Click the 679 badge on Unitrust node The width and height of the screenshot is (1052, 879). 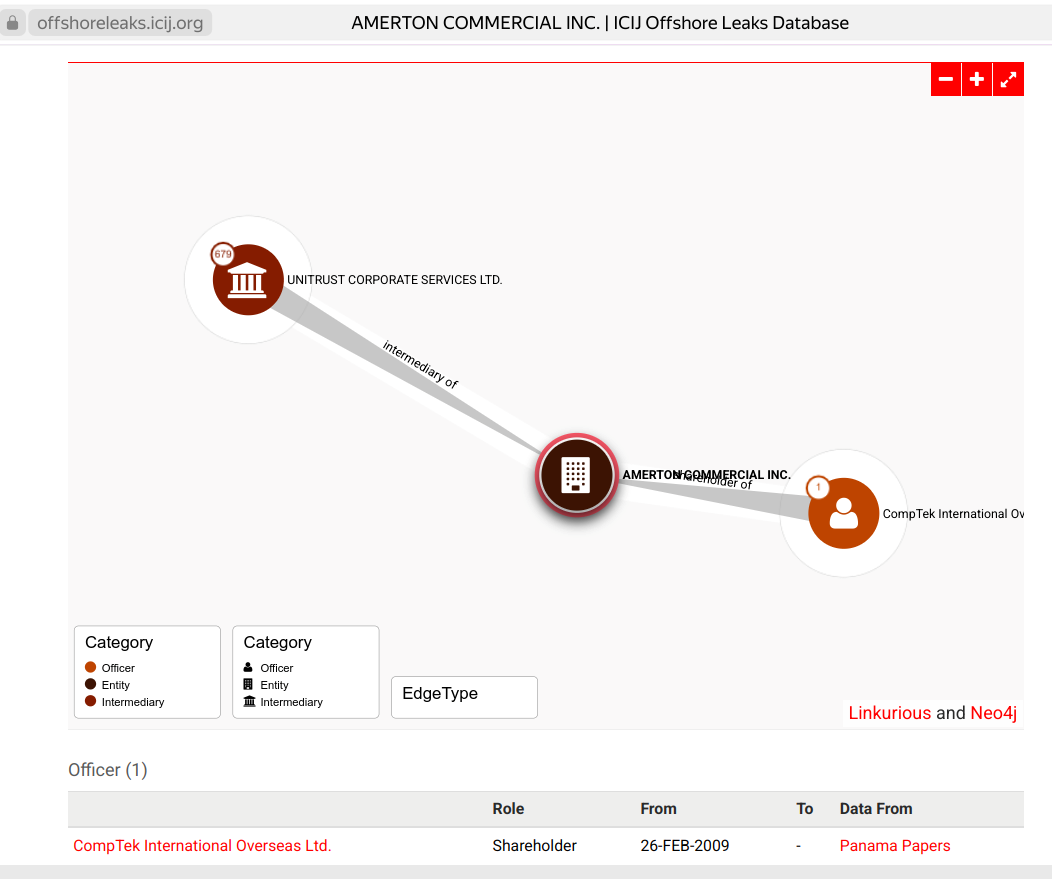pos(223,254)
